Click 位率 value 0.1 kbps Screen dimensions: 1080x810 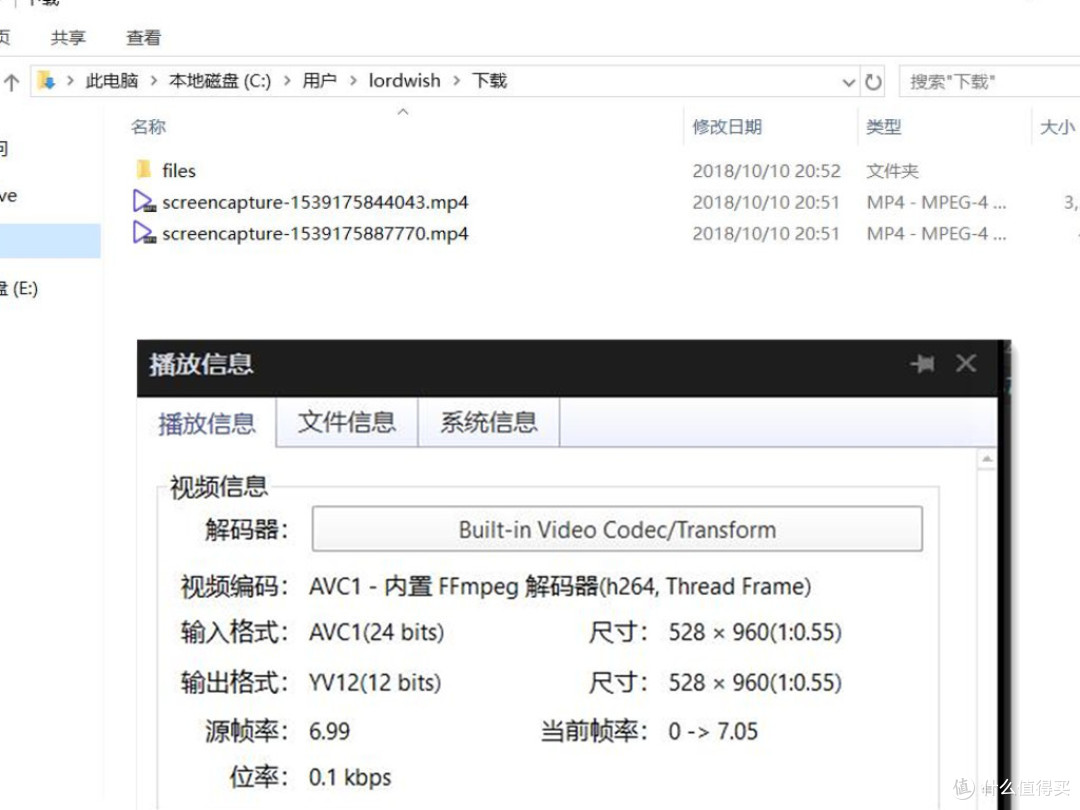pyautogui.click(x=350, y=777)
